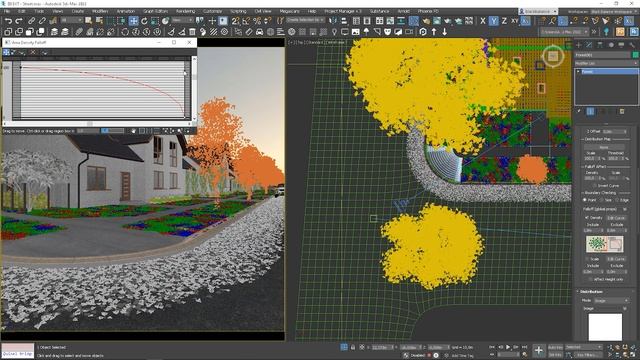The height and width of the screenshot is (360, 640).
Task: Enable Invert Curve checkbox
Action: (x=595, y=186)
